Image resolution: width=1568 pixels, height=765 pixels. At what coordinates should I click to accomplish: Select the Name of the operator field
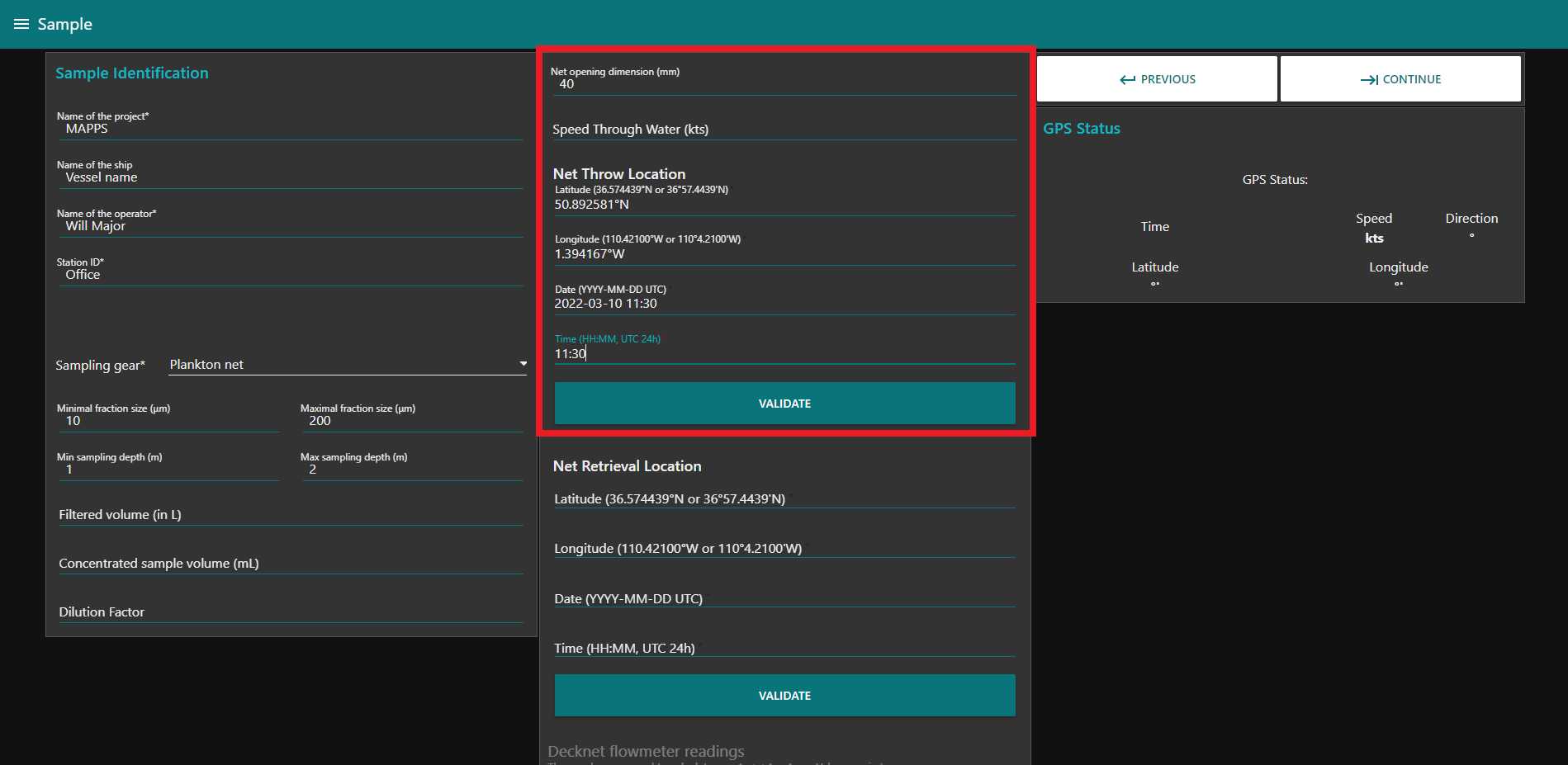(289, 226)
